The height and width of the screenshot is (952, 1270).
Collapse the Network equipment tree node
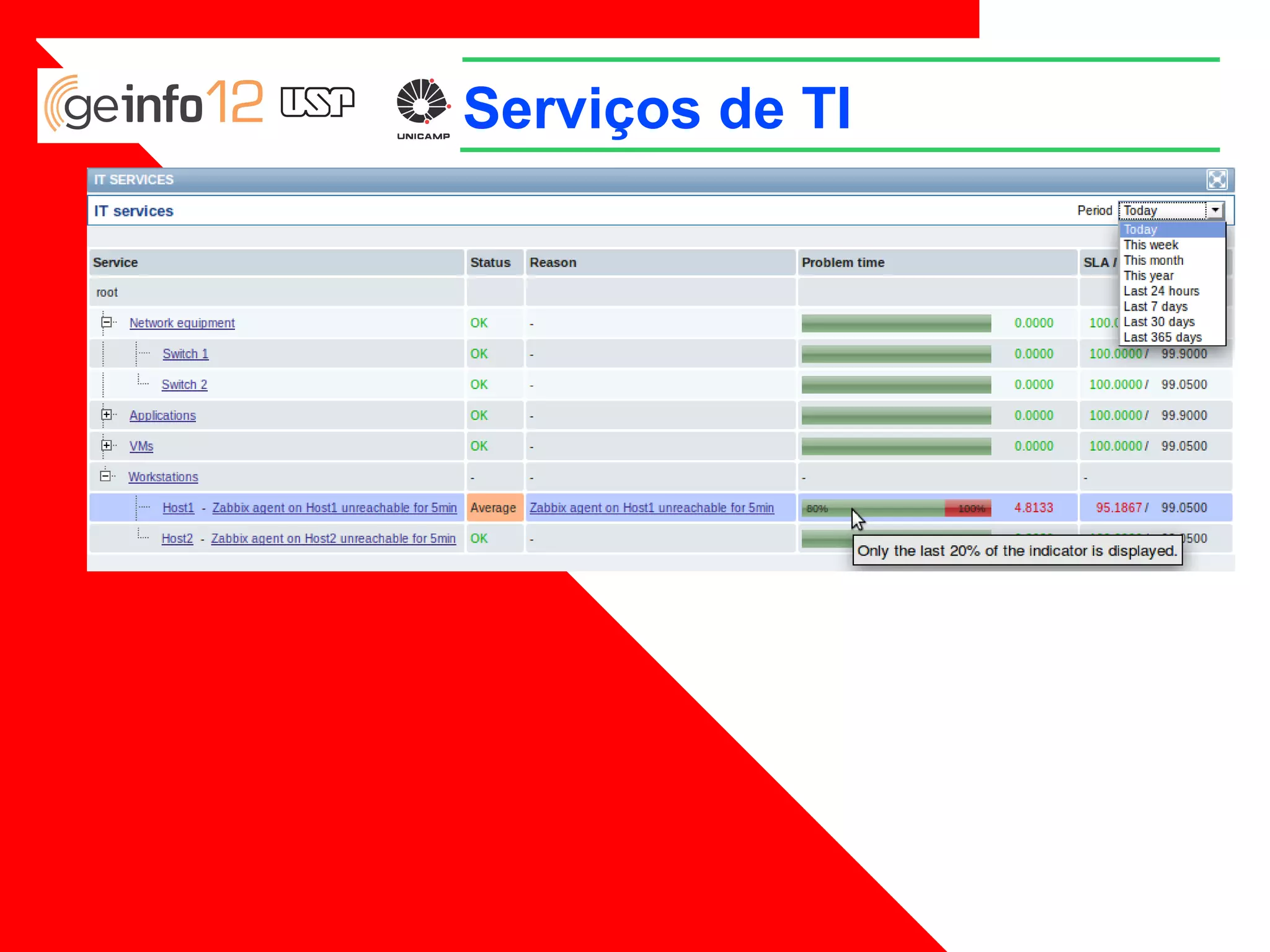107,322
